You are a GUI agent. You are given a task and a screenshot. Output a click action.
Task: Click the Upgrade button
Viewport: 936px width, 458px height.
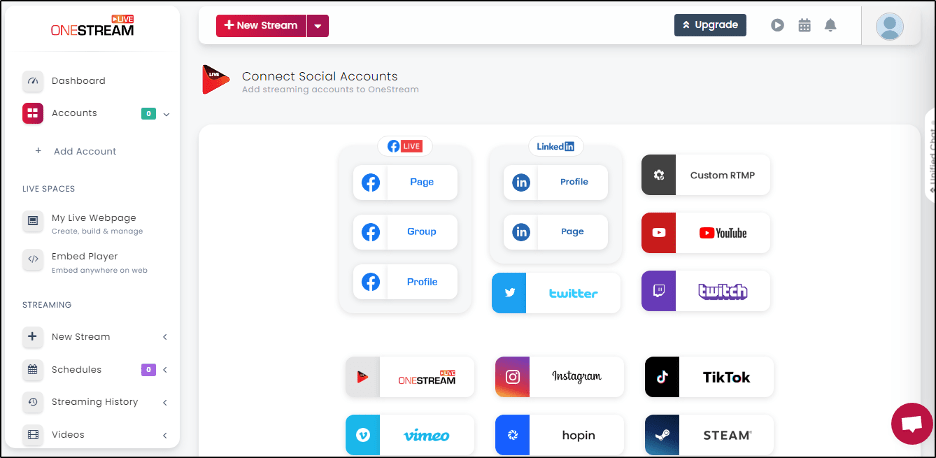[x=710, y=25]
